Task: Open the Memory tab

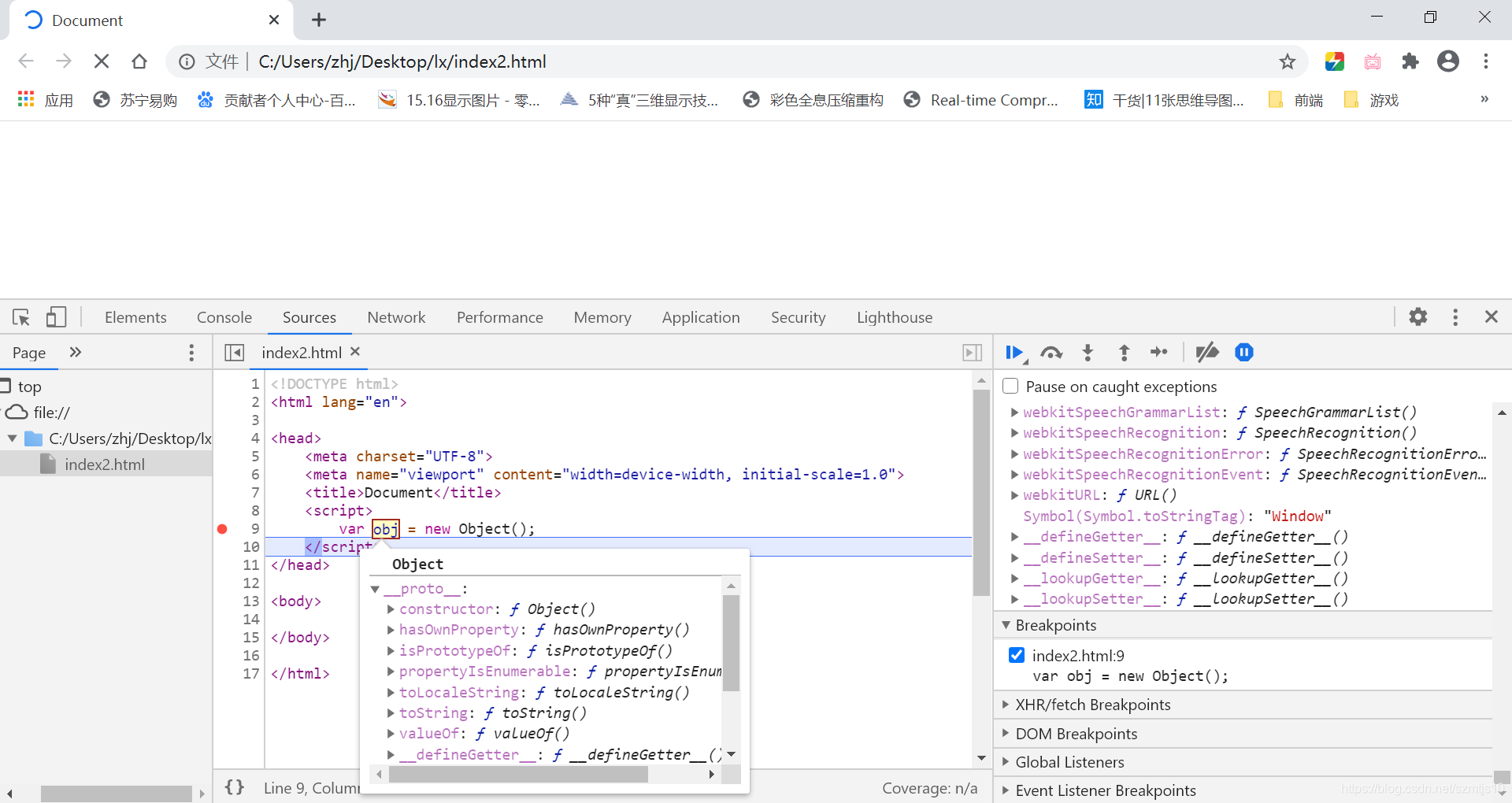Action: (x=602, y=317)
